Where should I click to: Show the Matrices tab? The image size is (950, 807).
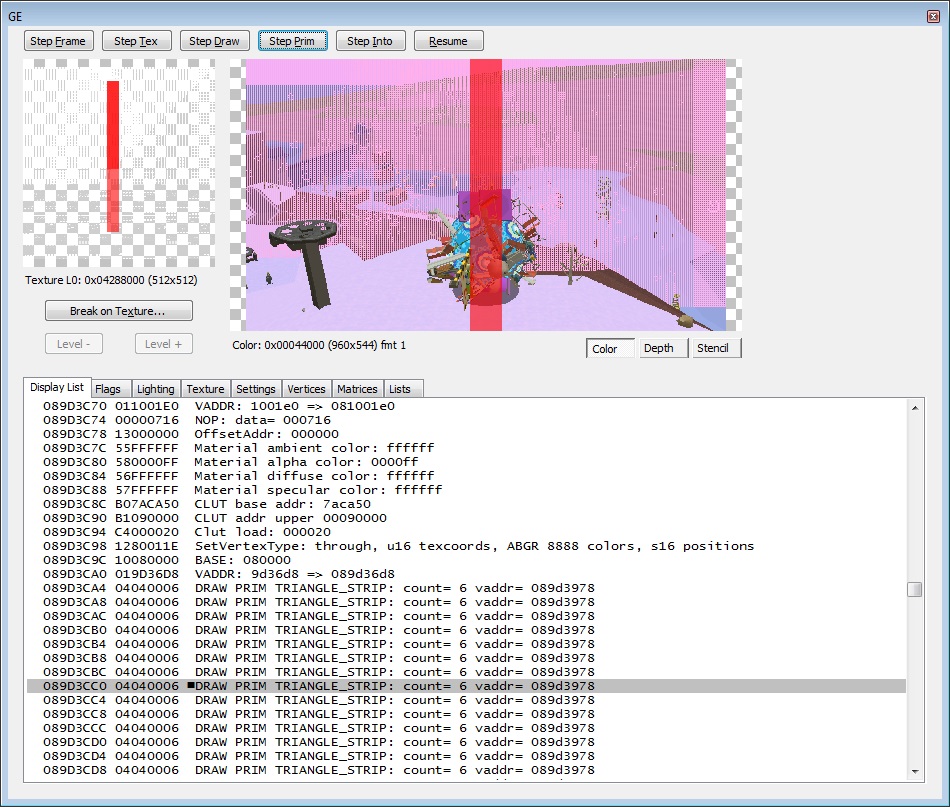357,389
